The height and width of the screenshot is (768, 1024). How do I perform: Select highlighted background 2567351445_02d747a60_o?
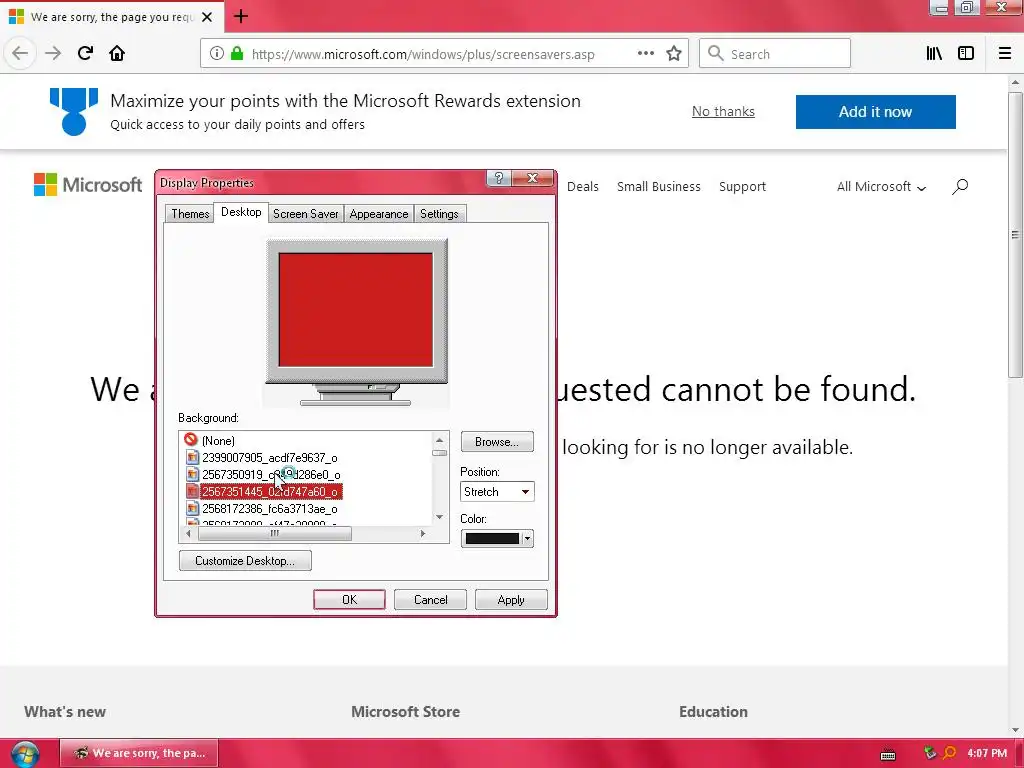tap(270, 492)
